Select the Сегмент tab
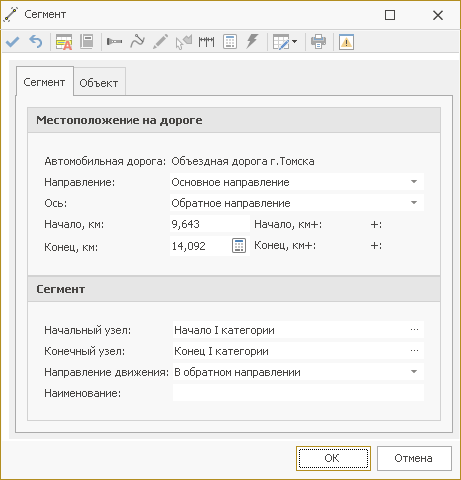461x480 pixels. pos(44,82)
